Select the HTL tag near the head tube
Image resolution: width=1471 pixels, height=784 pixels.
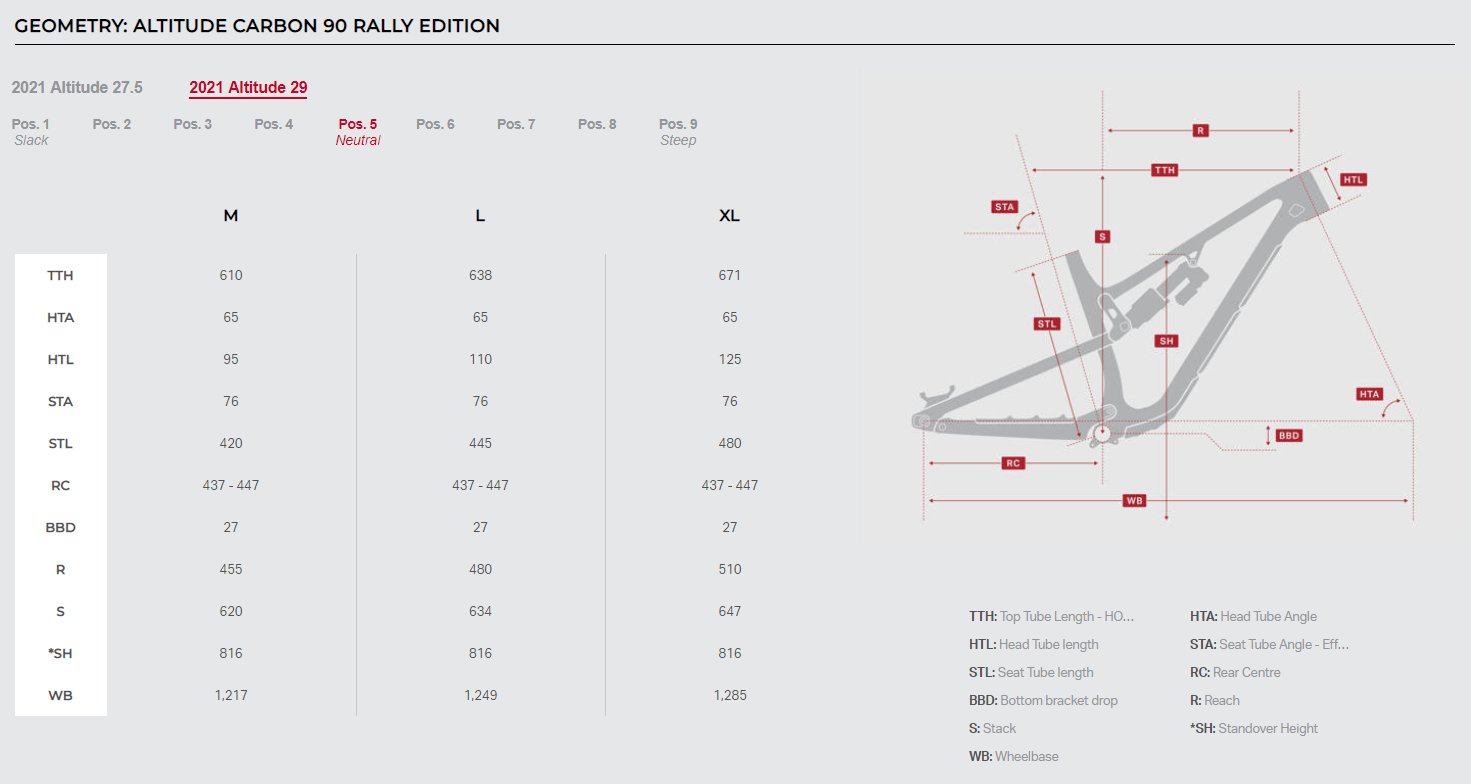[x=1353, y=180]
